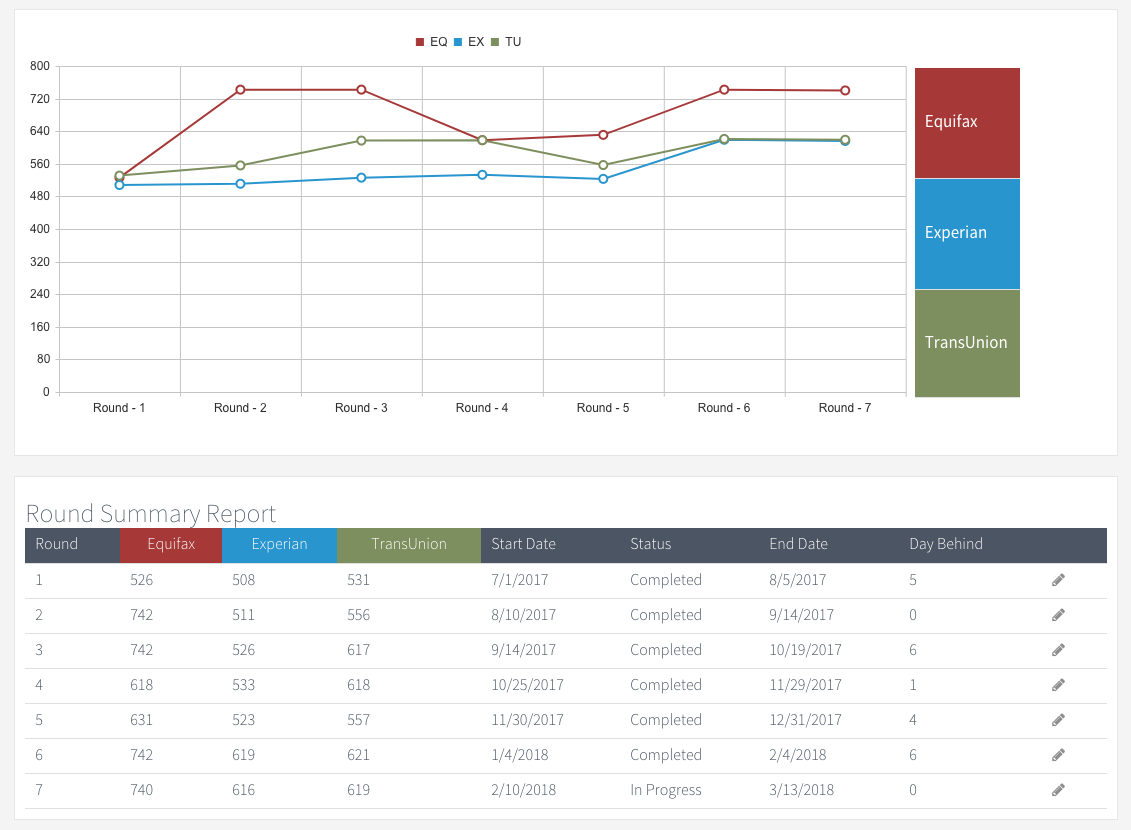
Task: Select start date 7/1/2017
Action: click(x=519, y=580)
